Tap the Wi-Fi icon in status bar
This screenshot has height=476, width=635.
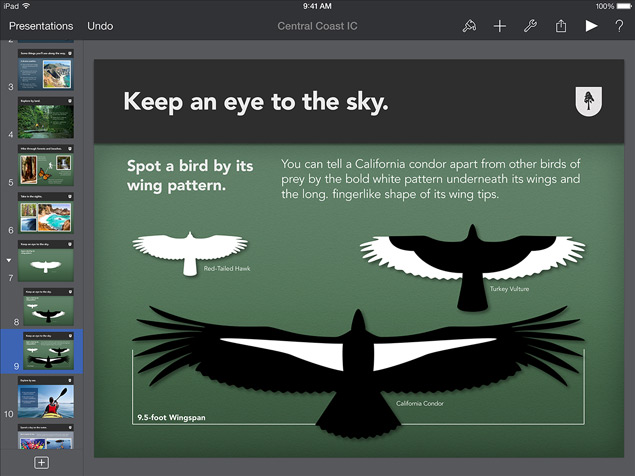pyautogui.click(x=26, y=6)
